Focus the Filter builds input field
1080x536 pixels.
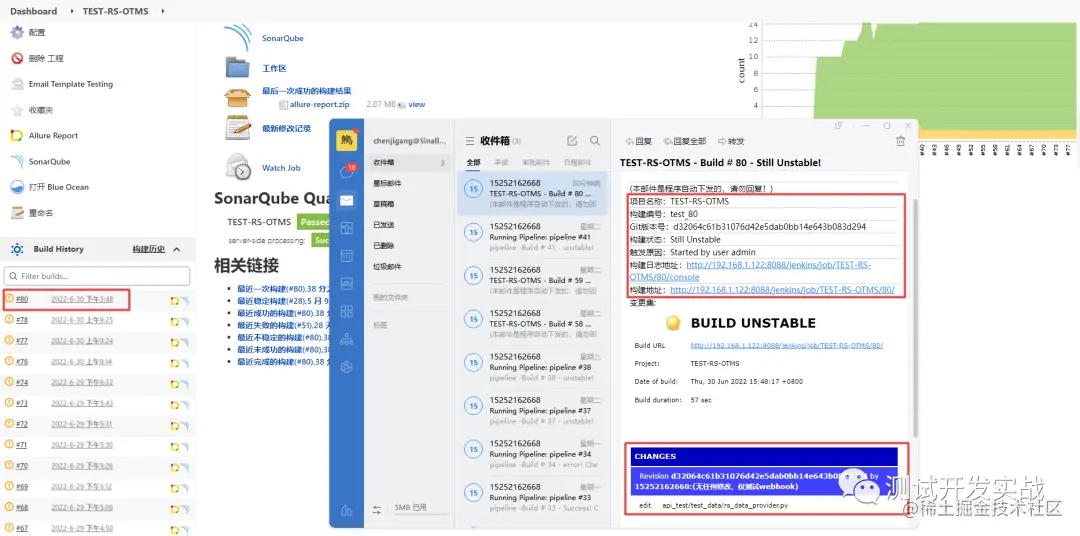[x=97, y=276]
